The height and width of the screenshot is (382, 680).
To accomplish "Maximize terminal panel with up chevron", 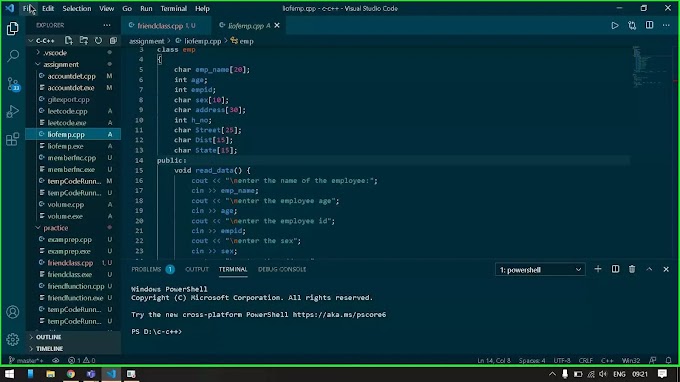I will [x=649, y=269].
